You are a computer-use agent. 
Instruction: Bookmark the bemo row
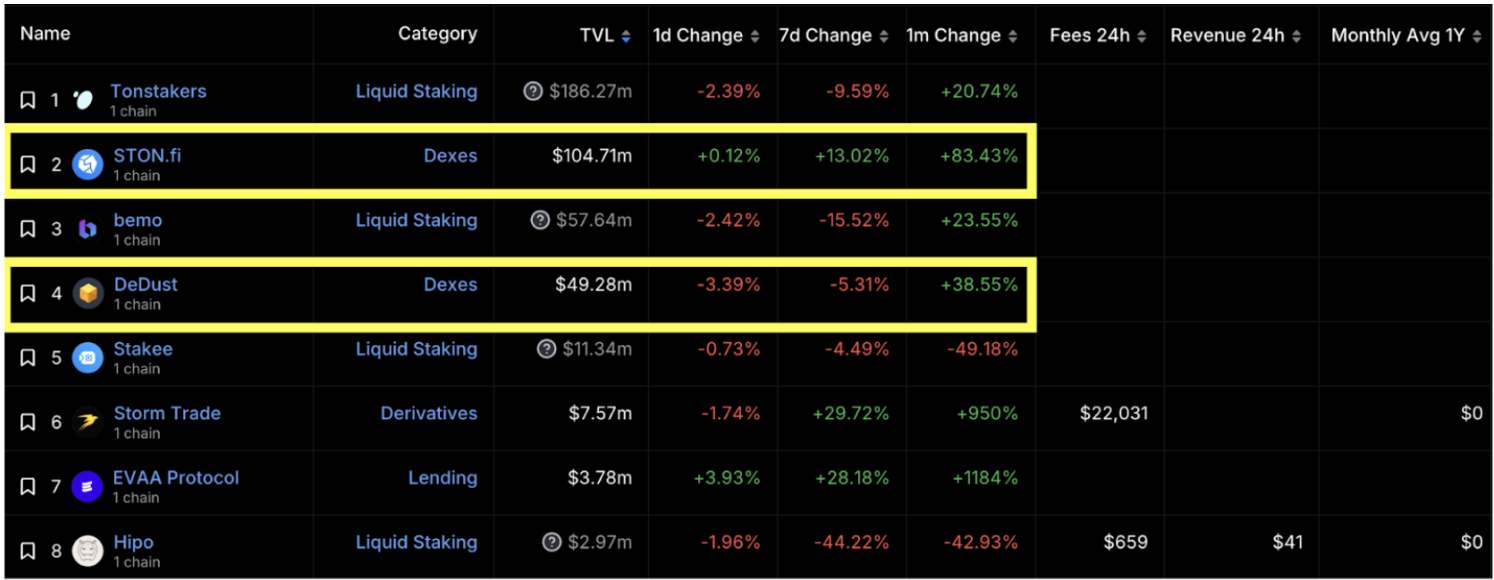[x=28, y=229]
